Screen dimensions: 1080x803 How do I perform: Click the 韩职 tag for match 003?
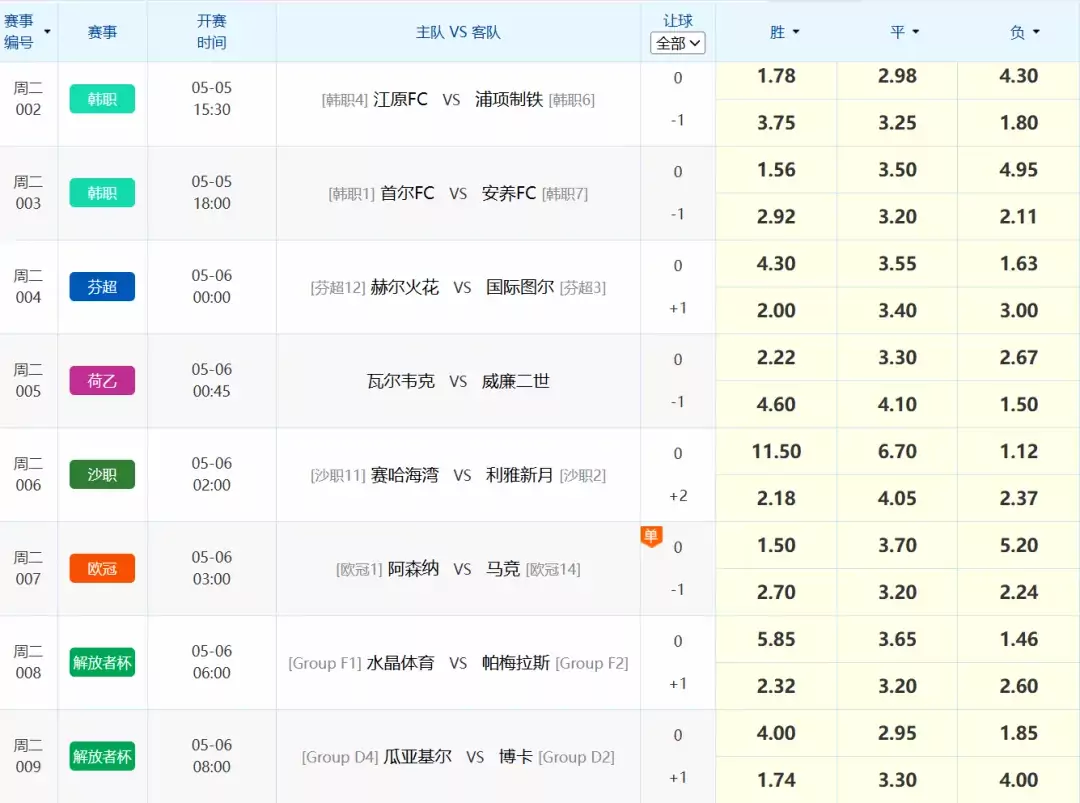[102, 193]
